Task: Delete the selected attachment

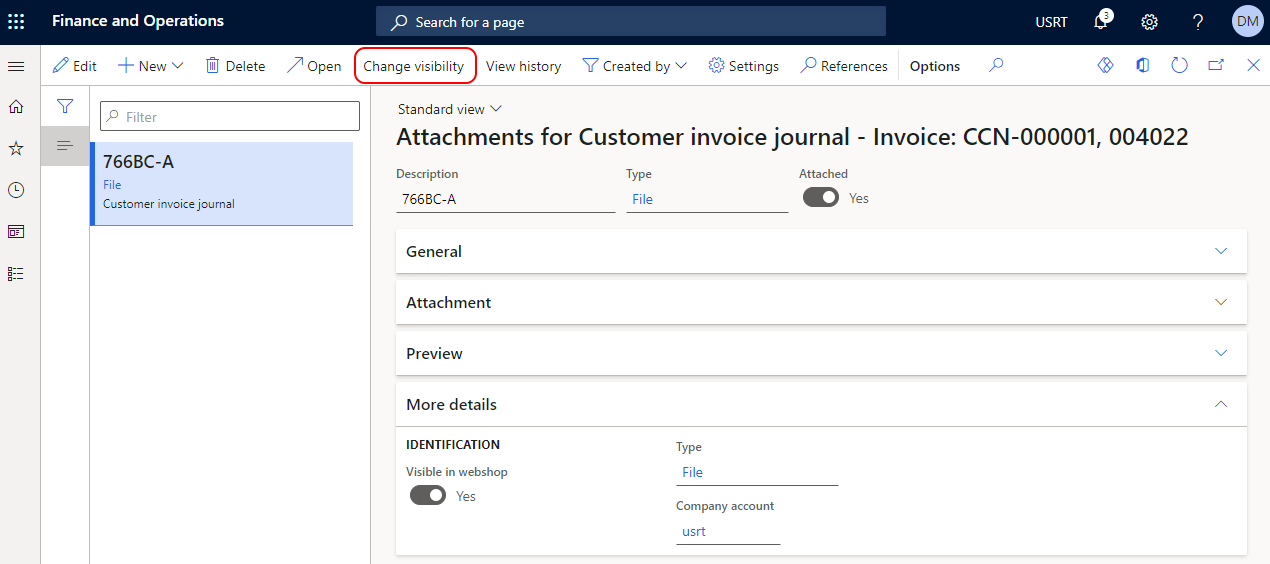Action: (x=235, y=66)
